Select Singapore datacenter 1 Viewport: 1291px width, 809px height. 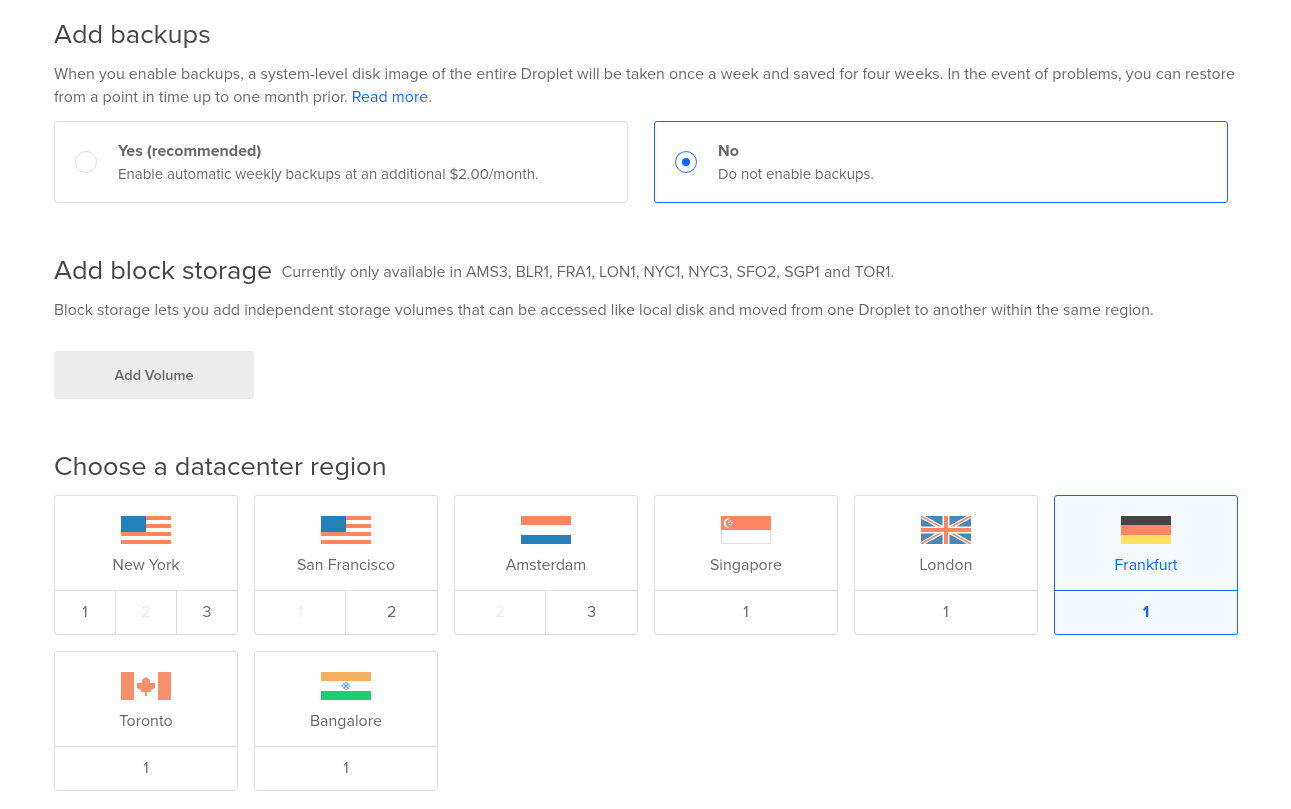746,612
